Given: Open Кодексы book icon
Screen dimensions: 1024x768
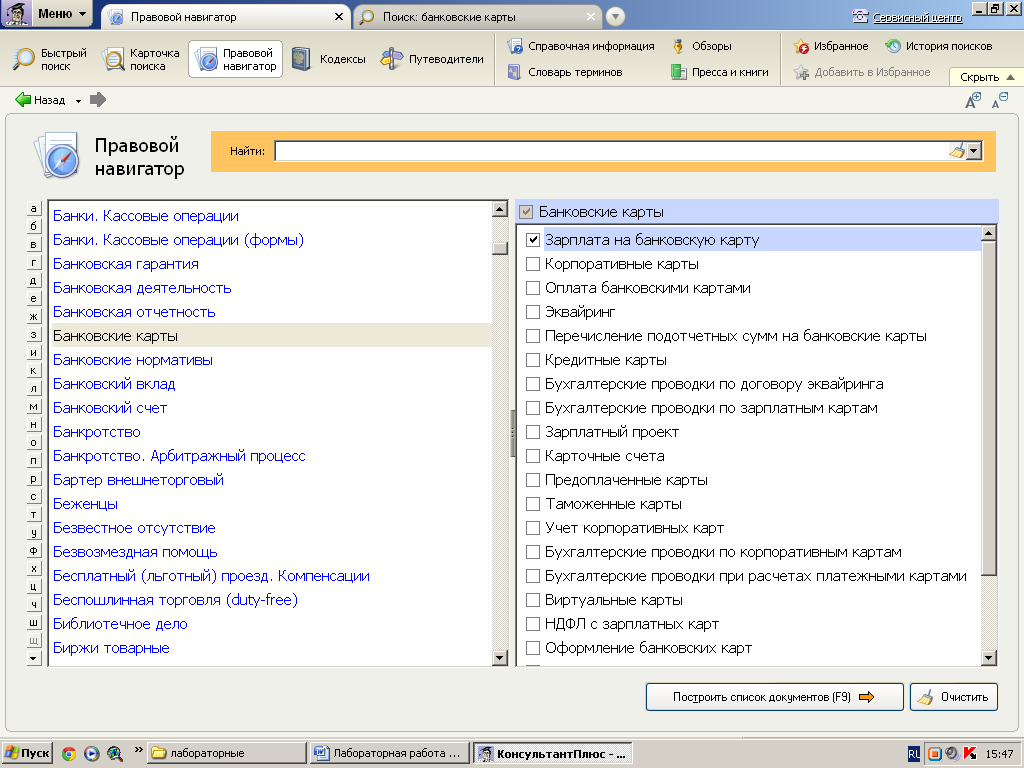Looking at the screenshot, I should click(x=301, y=59).
